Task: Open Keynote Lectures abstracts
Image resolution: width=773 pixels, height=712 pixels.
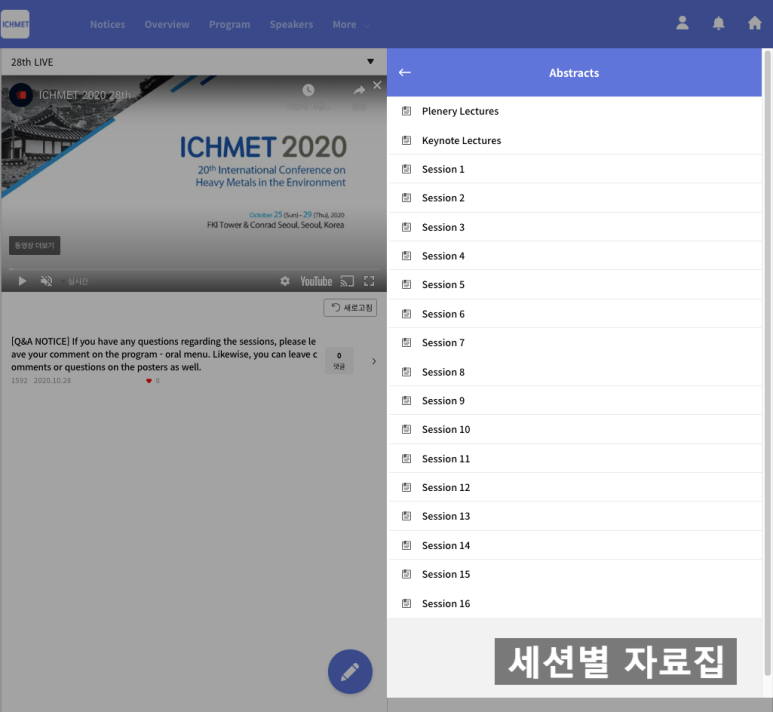Action: (x=575, y=141)
